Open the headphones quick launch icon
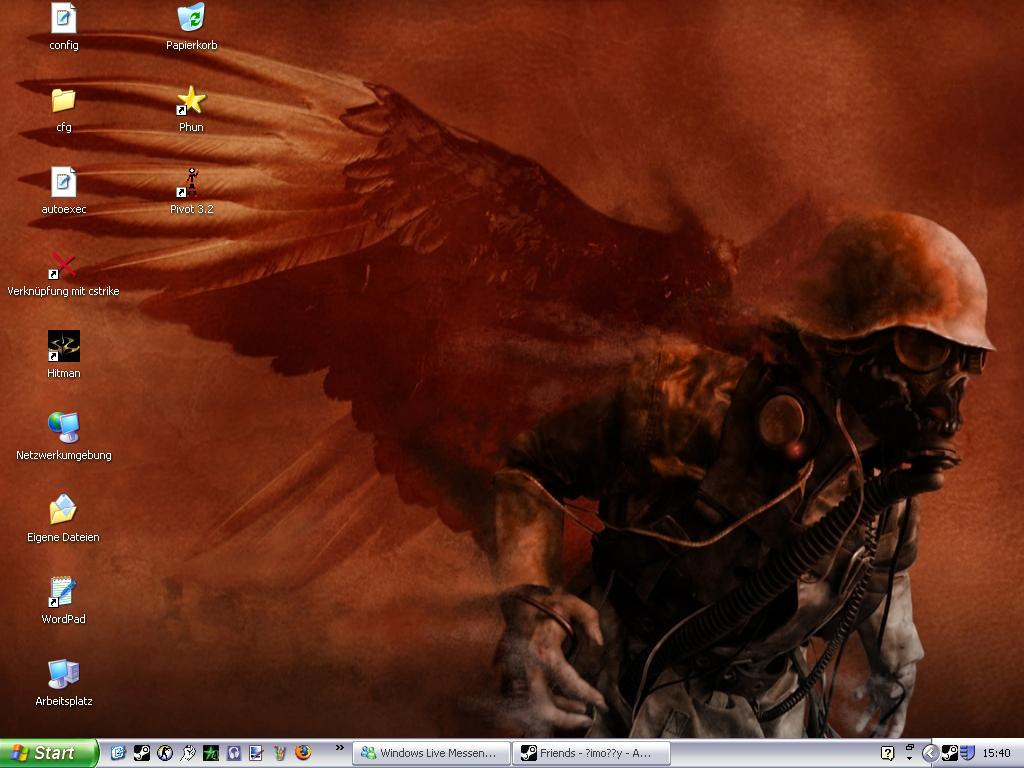 tap(234, 753)
